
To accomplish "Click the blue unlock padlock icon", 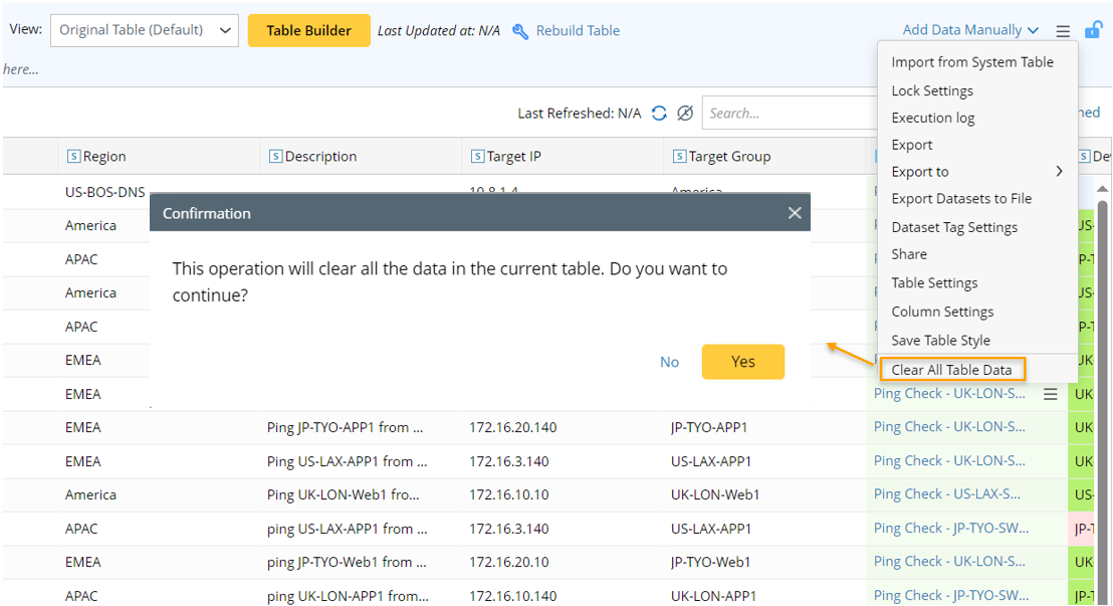I will 1093,30.
